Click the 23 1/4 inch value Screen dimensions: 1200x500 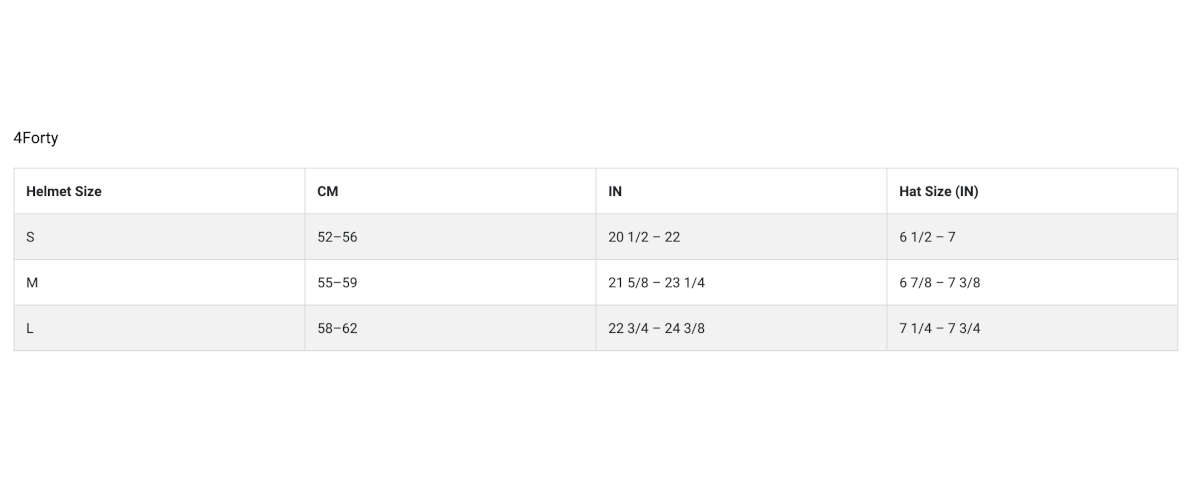(685, 283)
